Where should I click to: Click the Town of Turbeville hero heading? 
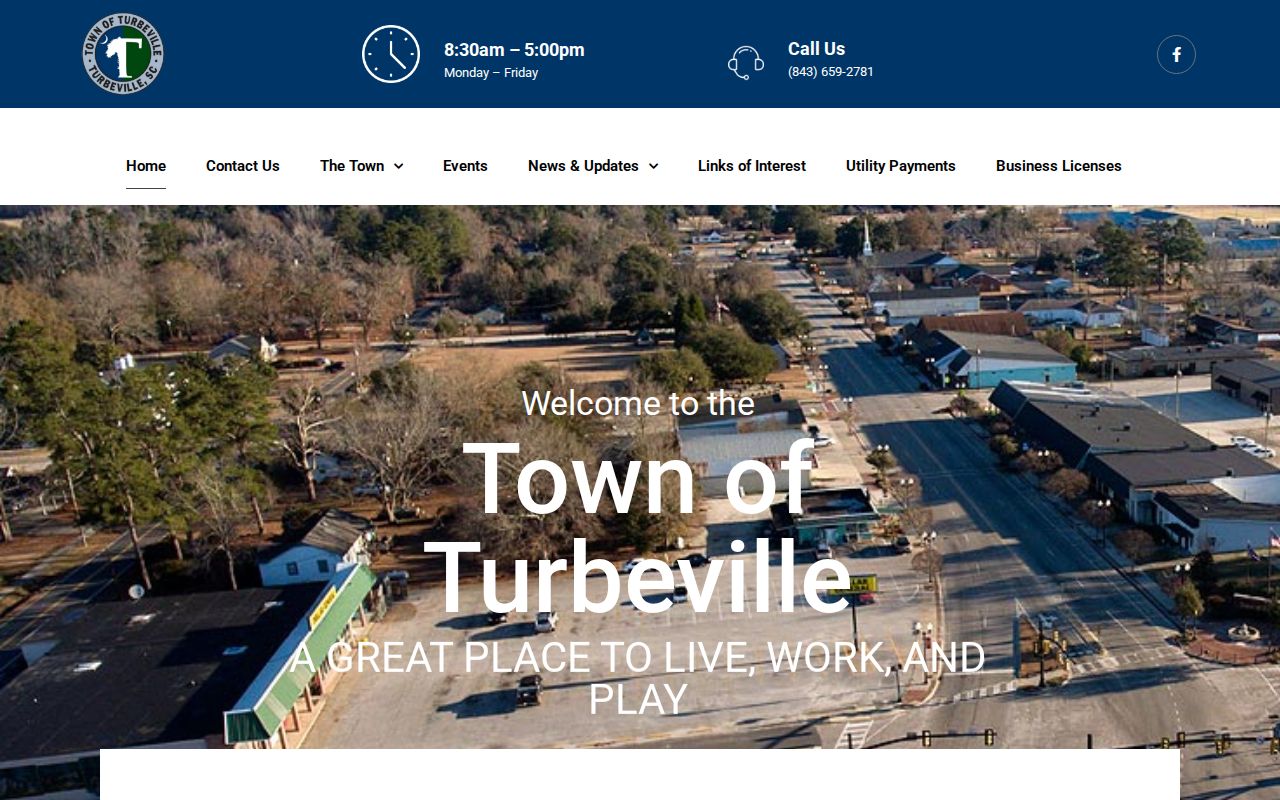tap(638, 528)
